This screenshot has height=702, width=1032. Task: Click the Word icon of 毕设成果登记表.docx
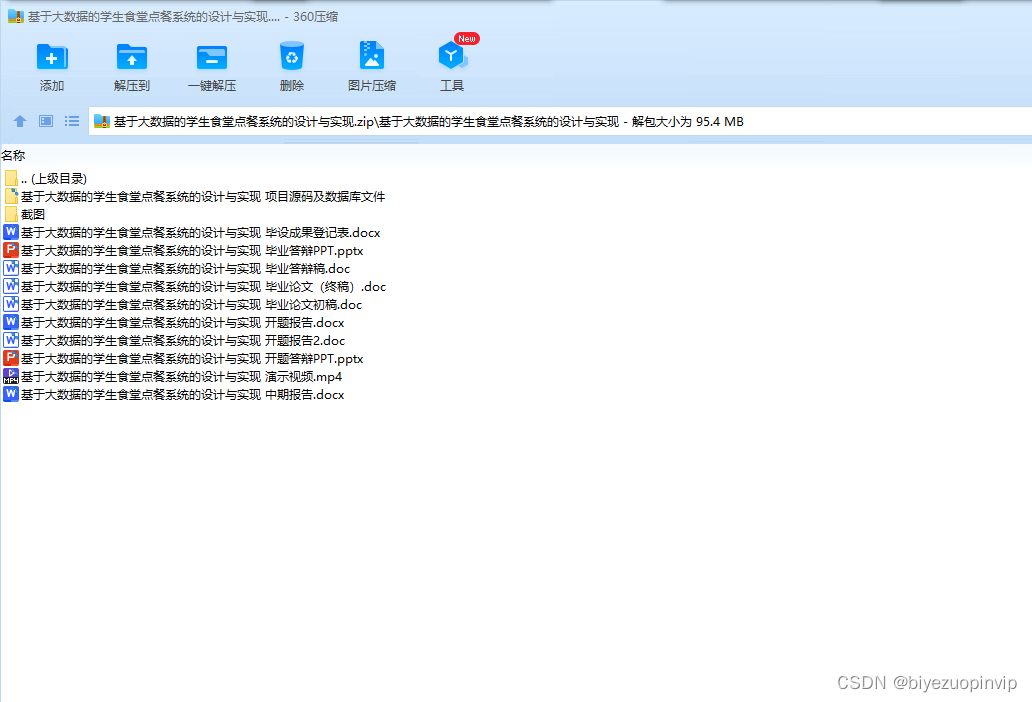coord(11,232)
